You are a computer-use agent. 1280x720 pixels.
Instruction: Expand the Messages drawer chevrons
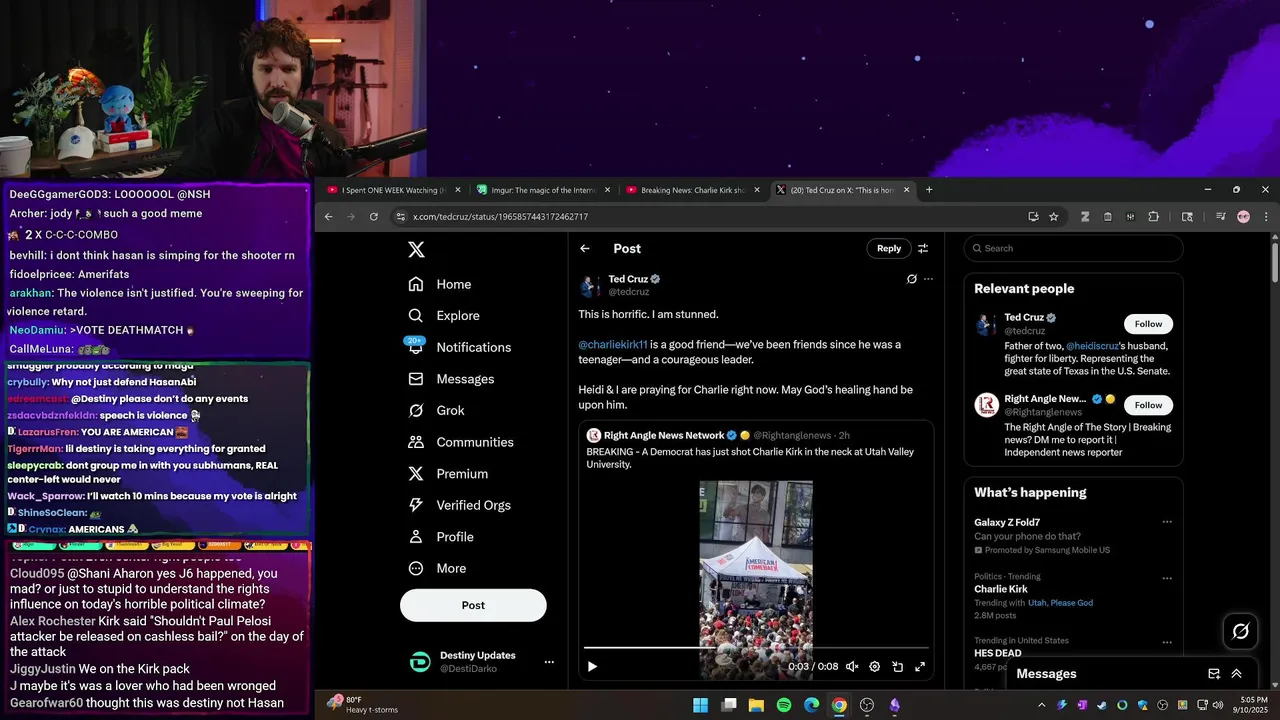click(1236, 674)
